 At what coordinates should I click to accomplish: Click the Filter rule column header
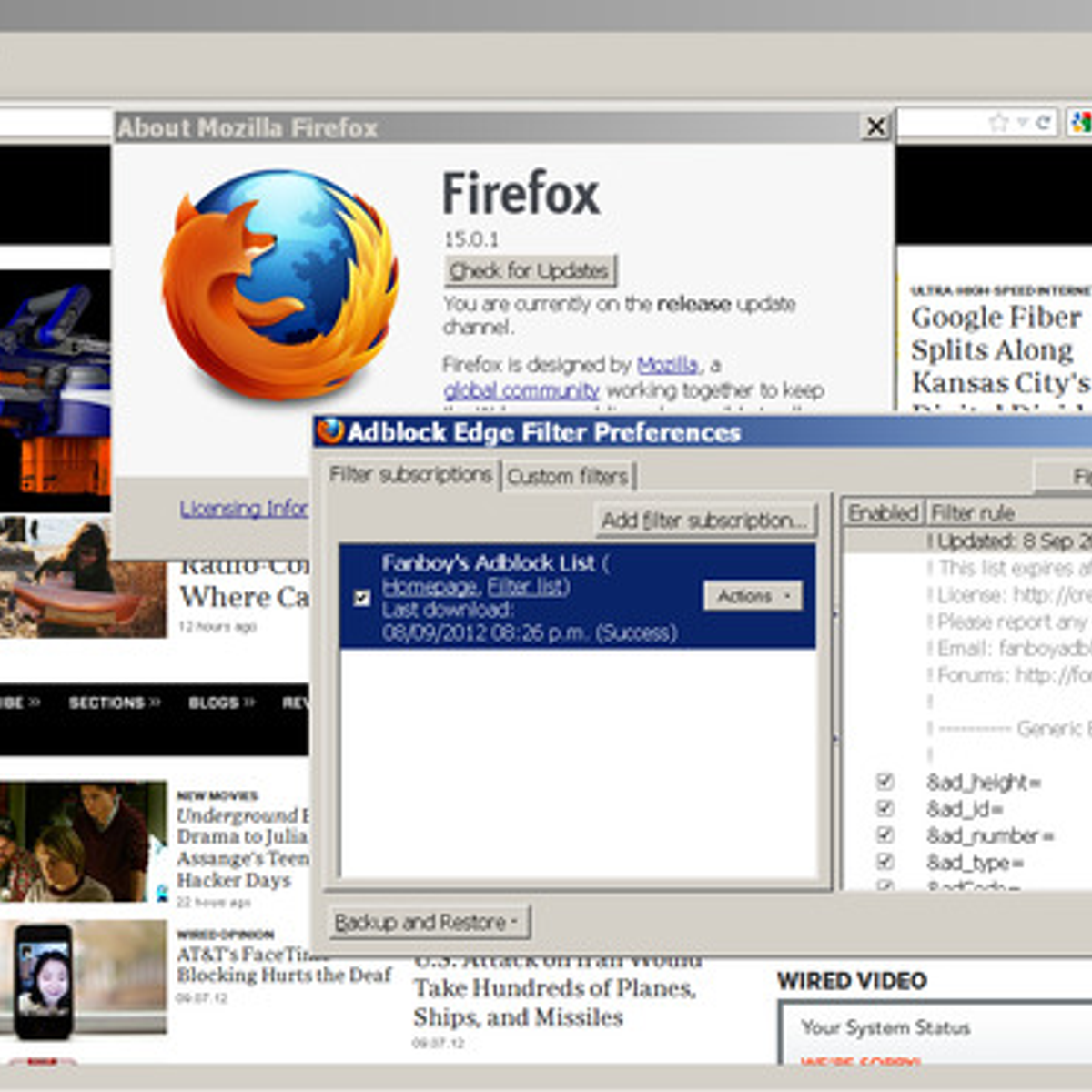[1008, 513]
